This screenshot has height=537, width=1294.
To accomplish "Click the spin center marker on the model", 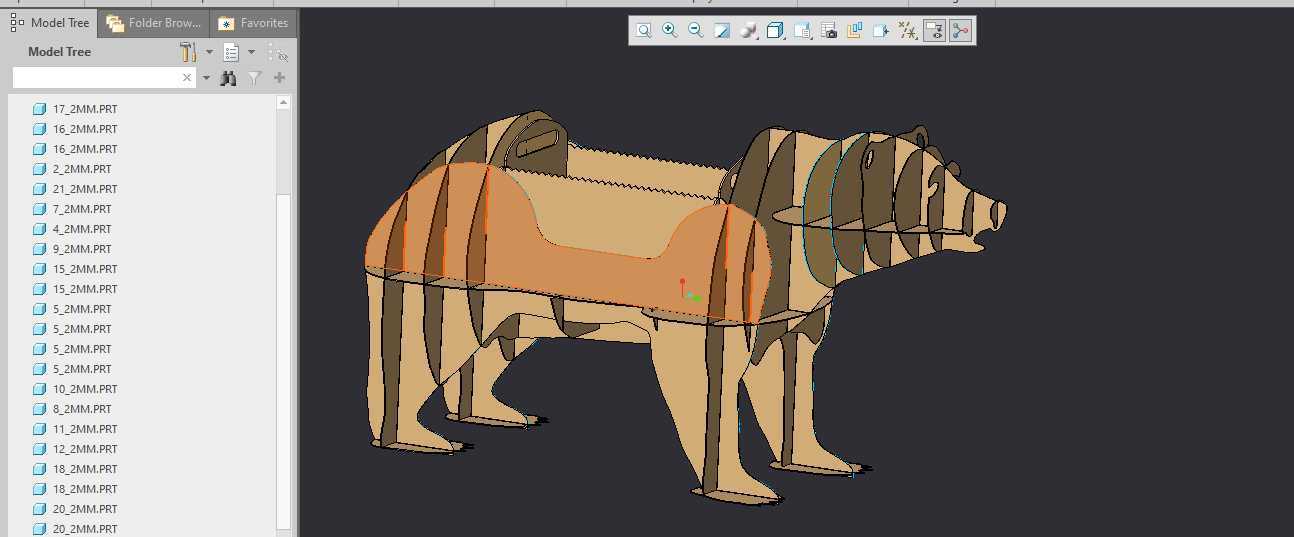I will pos(689,291).
